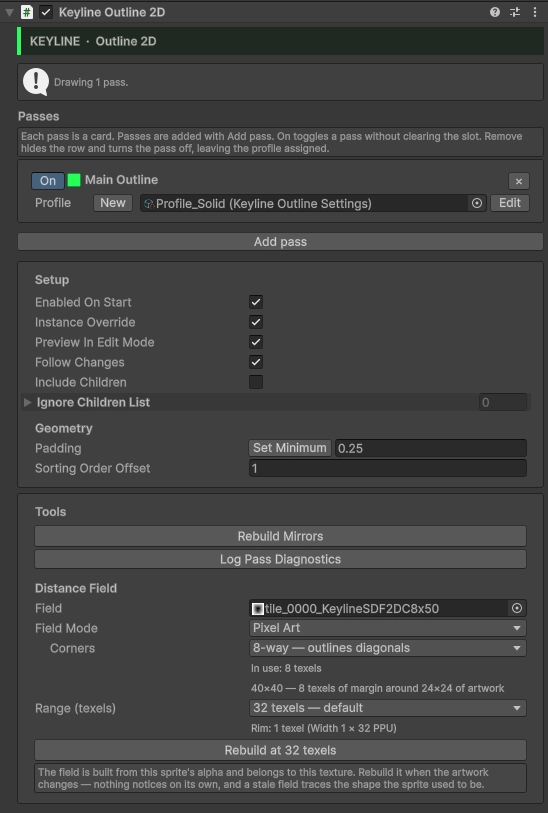Click the C# script icon in header
The width and height of the screenshot is (548, 813).
point(26,12)
